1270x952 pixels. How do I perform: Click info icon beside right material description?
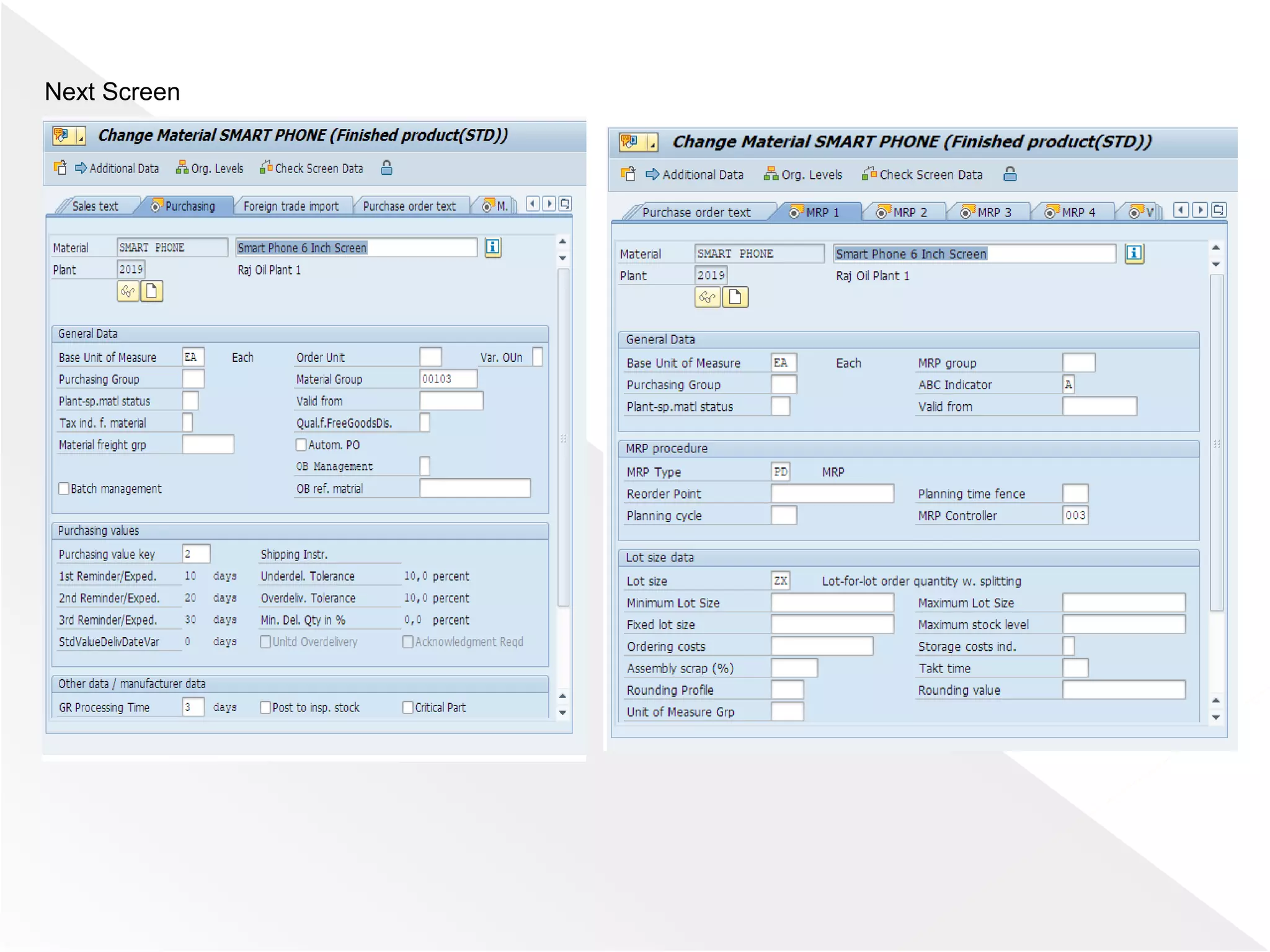pos(1134,253)
